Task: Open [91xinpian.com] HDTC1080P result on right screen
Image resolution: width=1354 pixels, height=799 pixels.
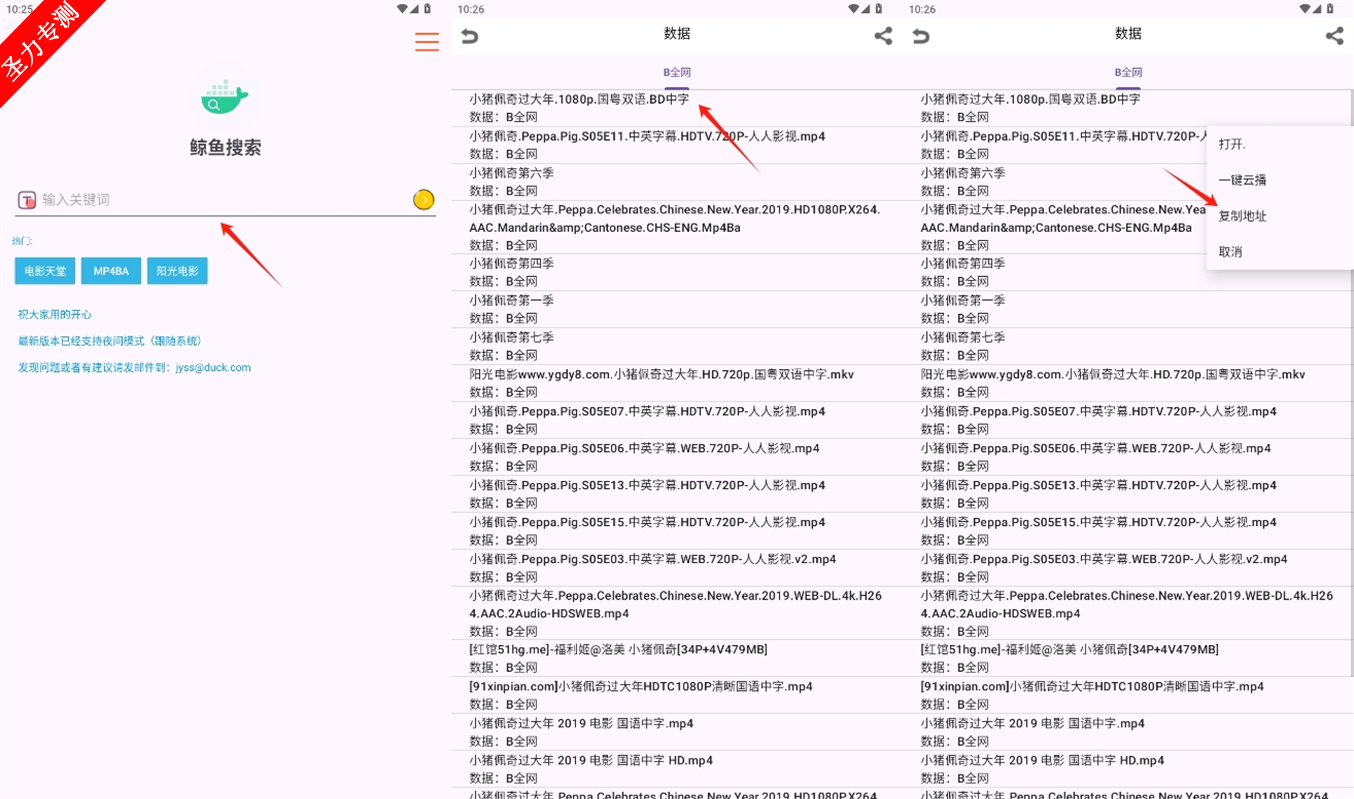Action: pyautogui.click(x=1128, y=695)
